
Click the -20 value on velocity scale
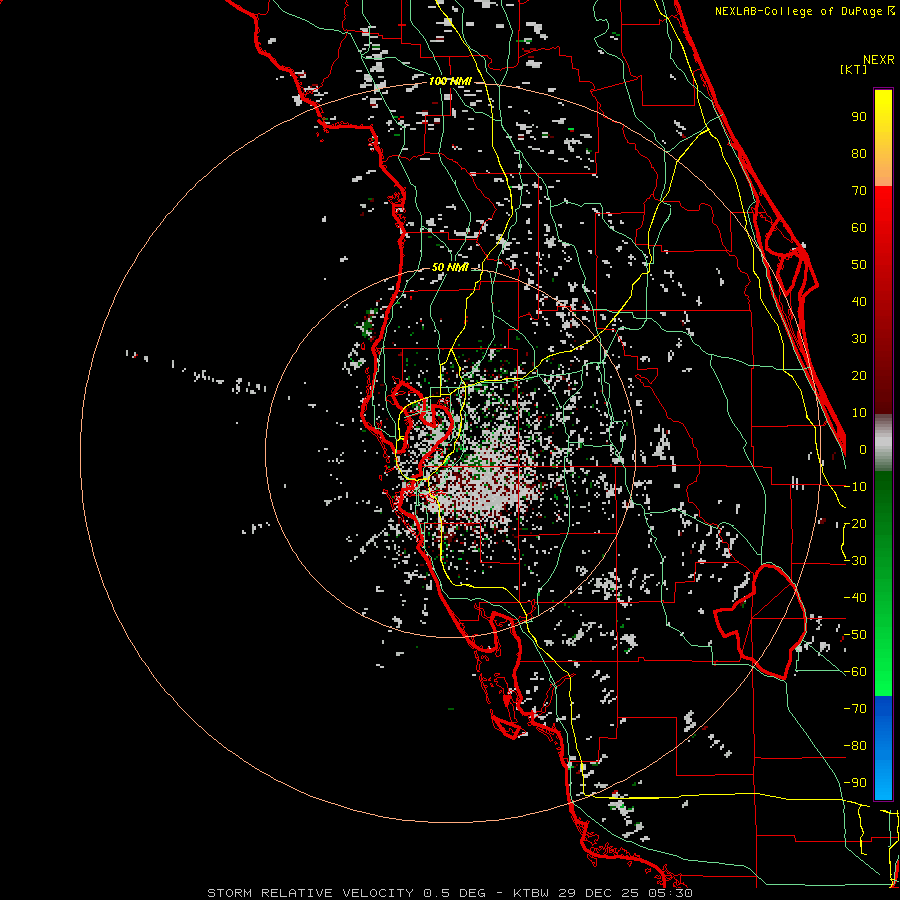pos(855,524)
